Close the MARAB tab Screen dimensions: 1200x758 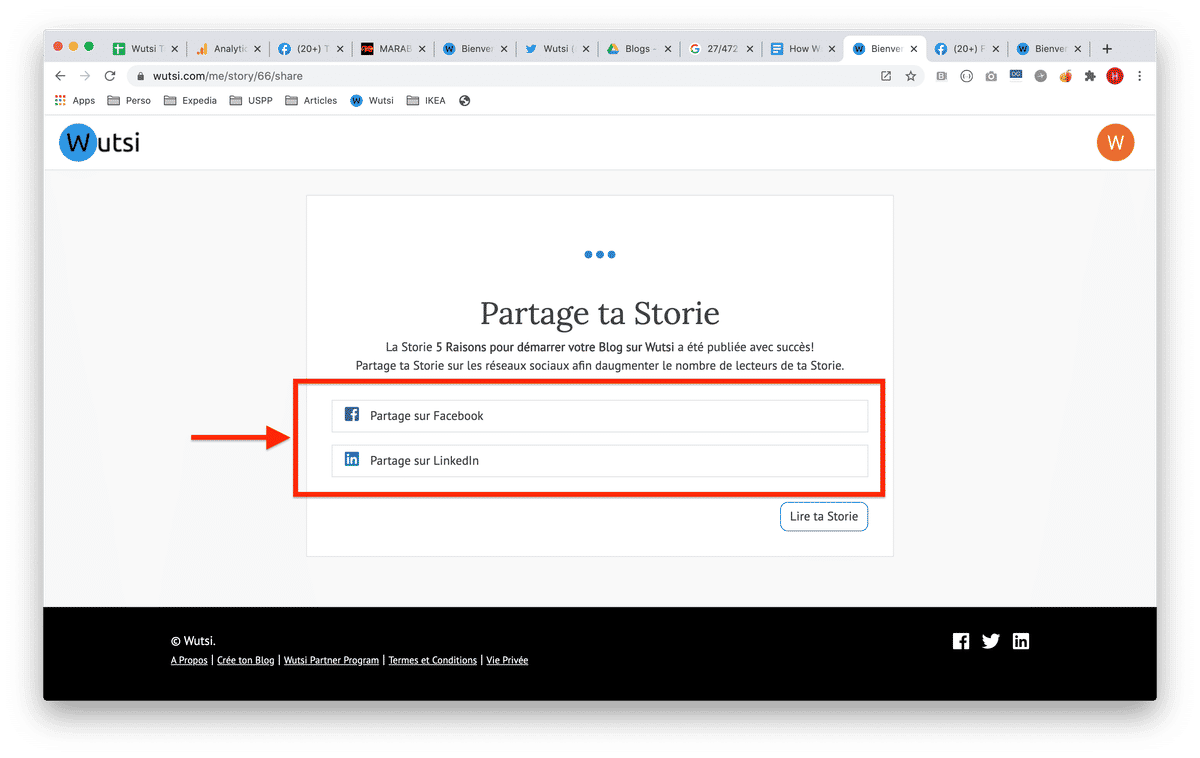421,48
